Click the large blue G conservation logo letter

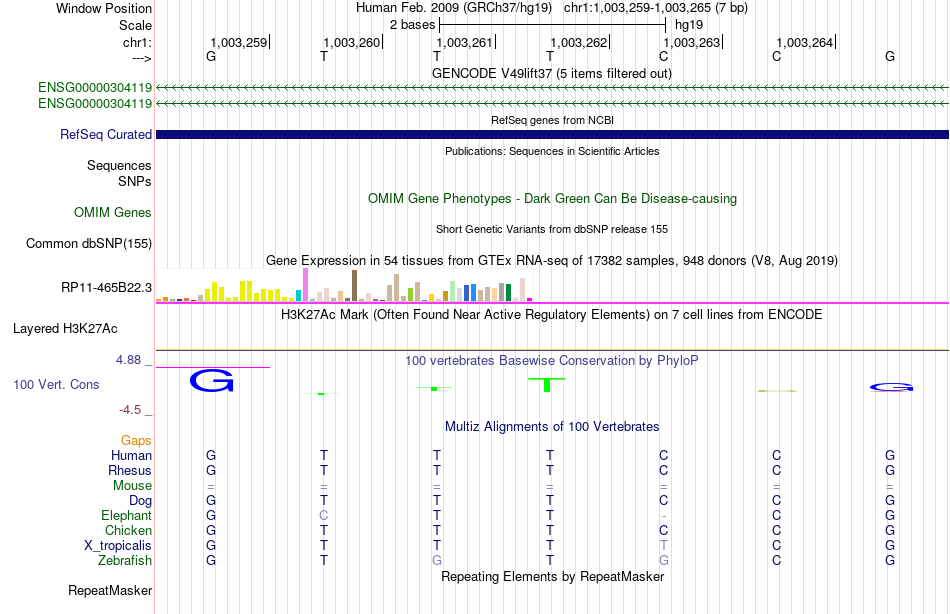coord(211,381)
